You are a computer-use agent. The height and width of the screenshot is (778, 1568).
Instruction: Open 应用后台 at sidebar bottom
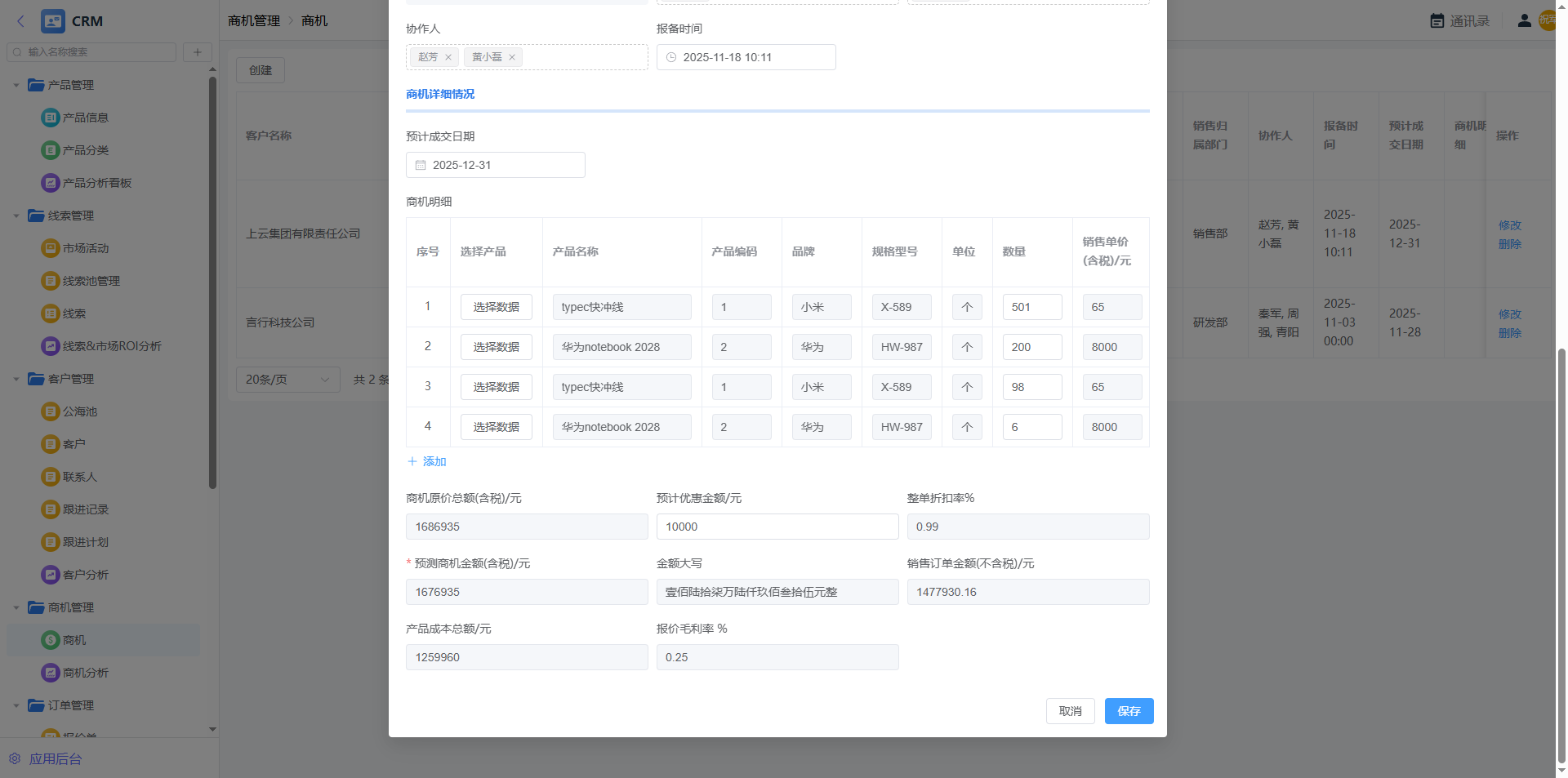[55, 758]
